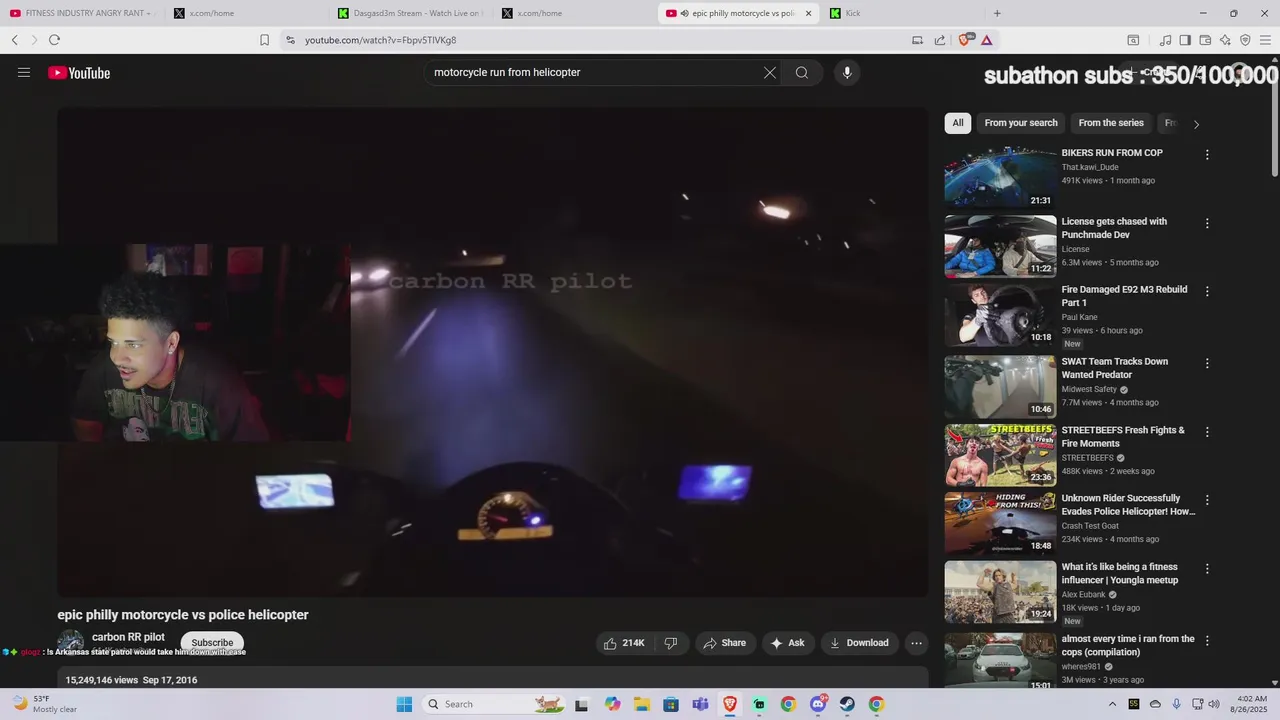Viewport: 1280px width, 720px height.
Task: Switch to the FITNESS INDUSTRY ANGRY RANT tab
Action: click(x=81, y=13)
